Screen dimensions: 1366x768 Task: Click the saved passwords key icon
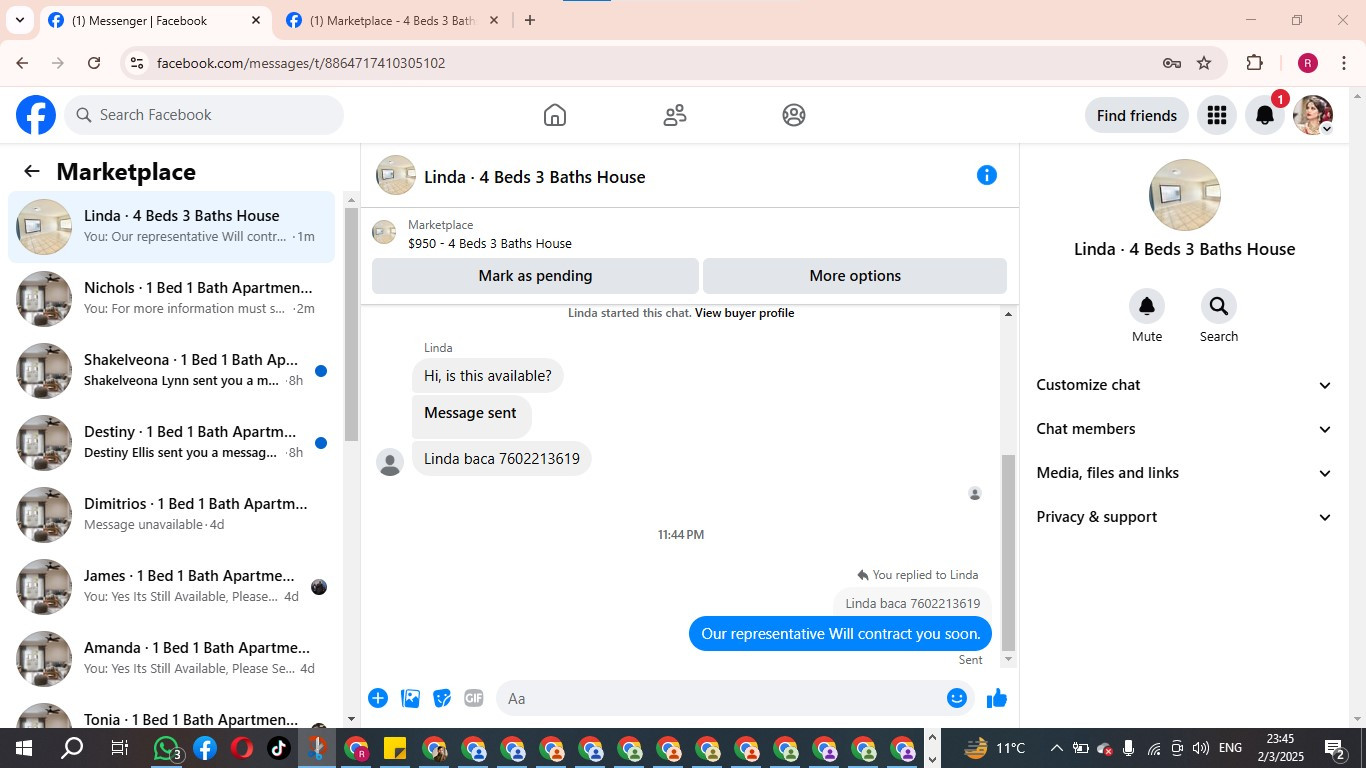click(x=1172, y=63)
